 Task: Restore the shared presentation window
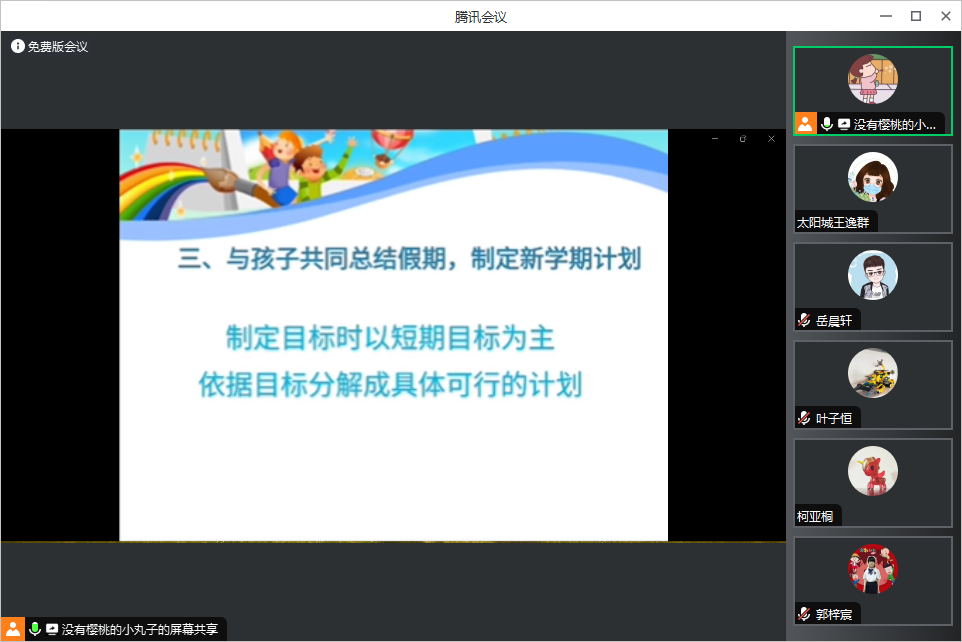pyautogui.click(x=743, y=139)
